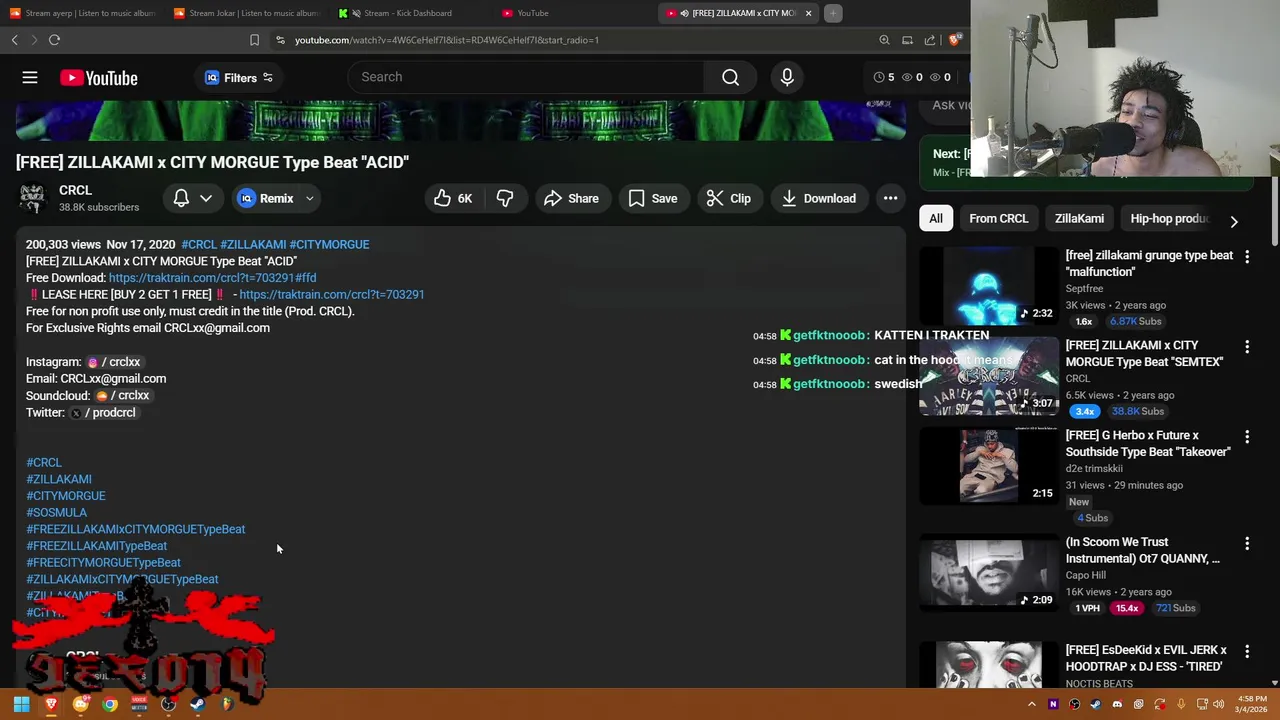1280x720 pixels.
Task: Click browser back arrow
Action: 15,40
